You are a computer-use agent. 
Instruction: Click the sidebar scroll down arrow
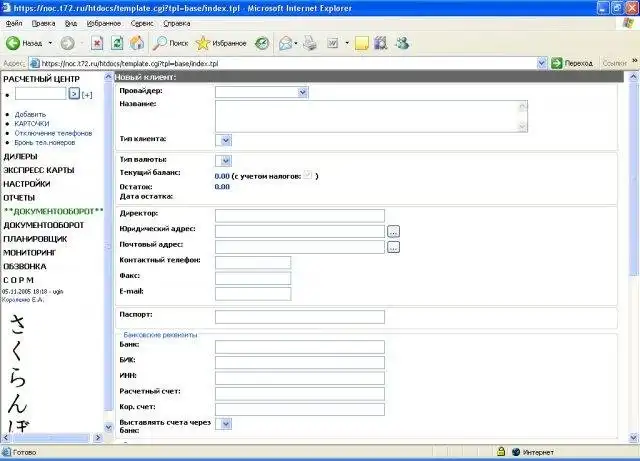(109, 428)
